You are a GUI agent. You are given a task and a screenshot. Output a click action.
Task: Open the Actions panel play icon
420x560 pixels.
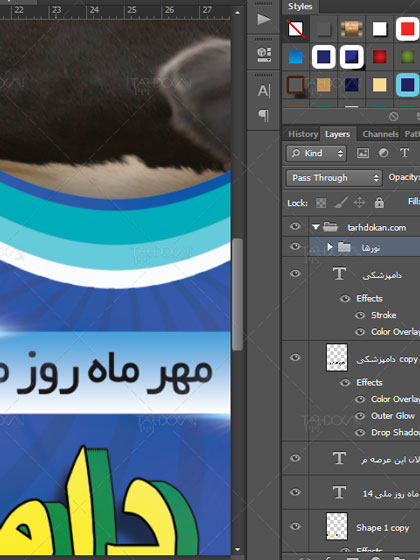click(264, 19)
